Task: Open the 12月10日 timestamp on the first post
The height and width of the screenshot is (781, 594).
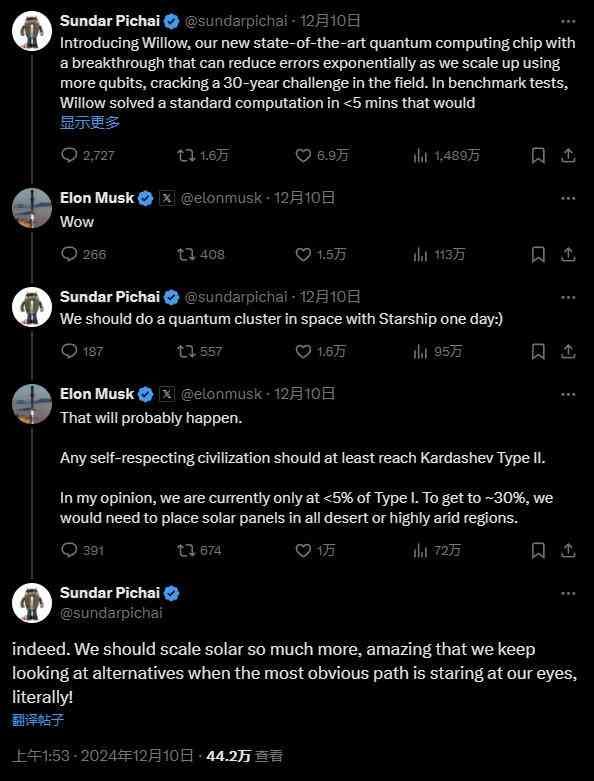Action: click(330, 21)
